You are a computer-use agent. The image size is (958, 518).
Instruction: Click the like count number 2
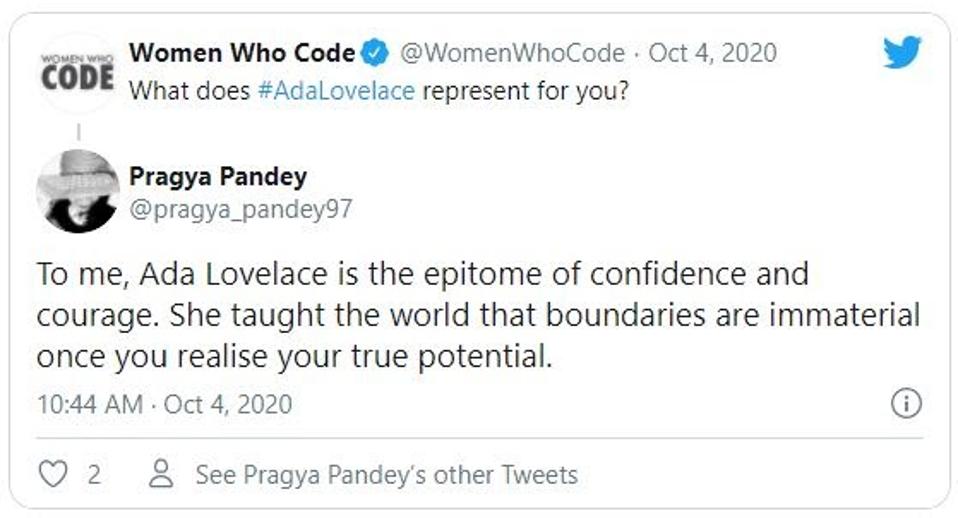(94, 474)
